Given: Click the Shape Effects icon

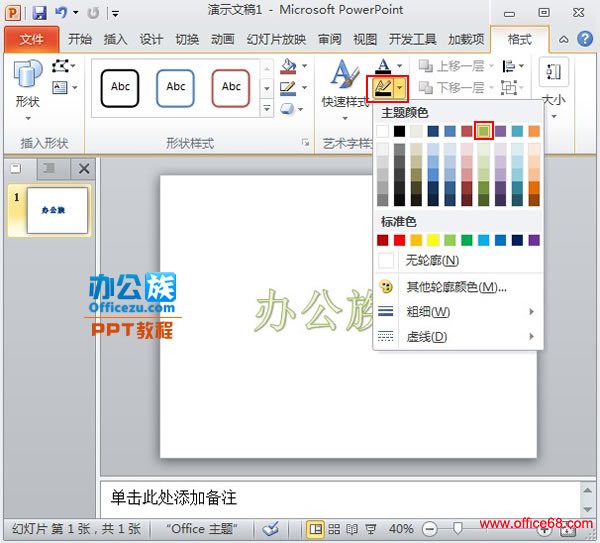Looking at the screenshot, I should tap(288, 109).
